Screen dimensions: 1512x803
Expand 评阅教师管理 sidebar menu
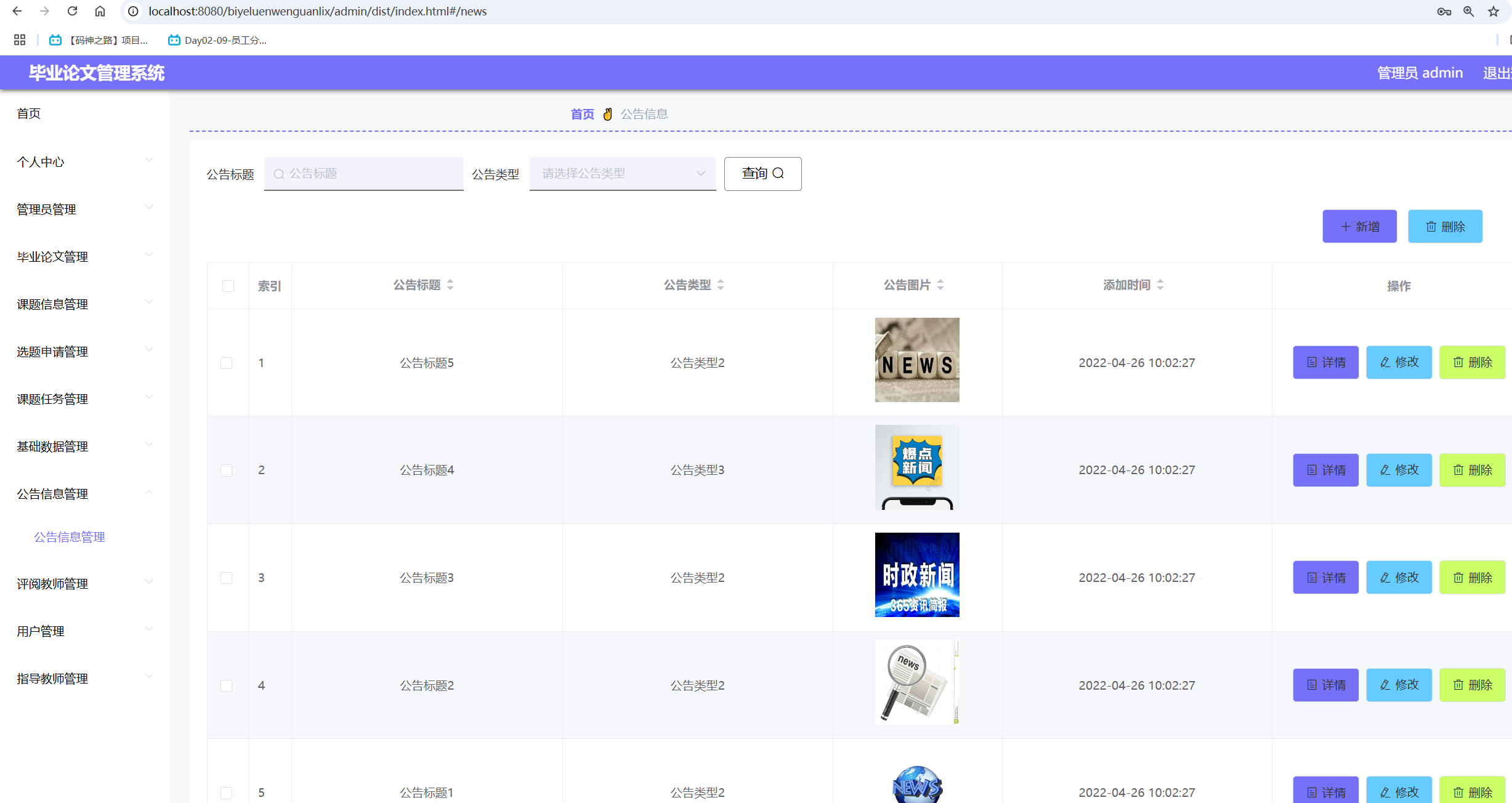pos(84,584)
